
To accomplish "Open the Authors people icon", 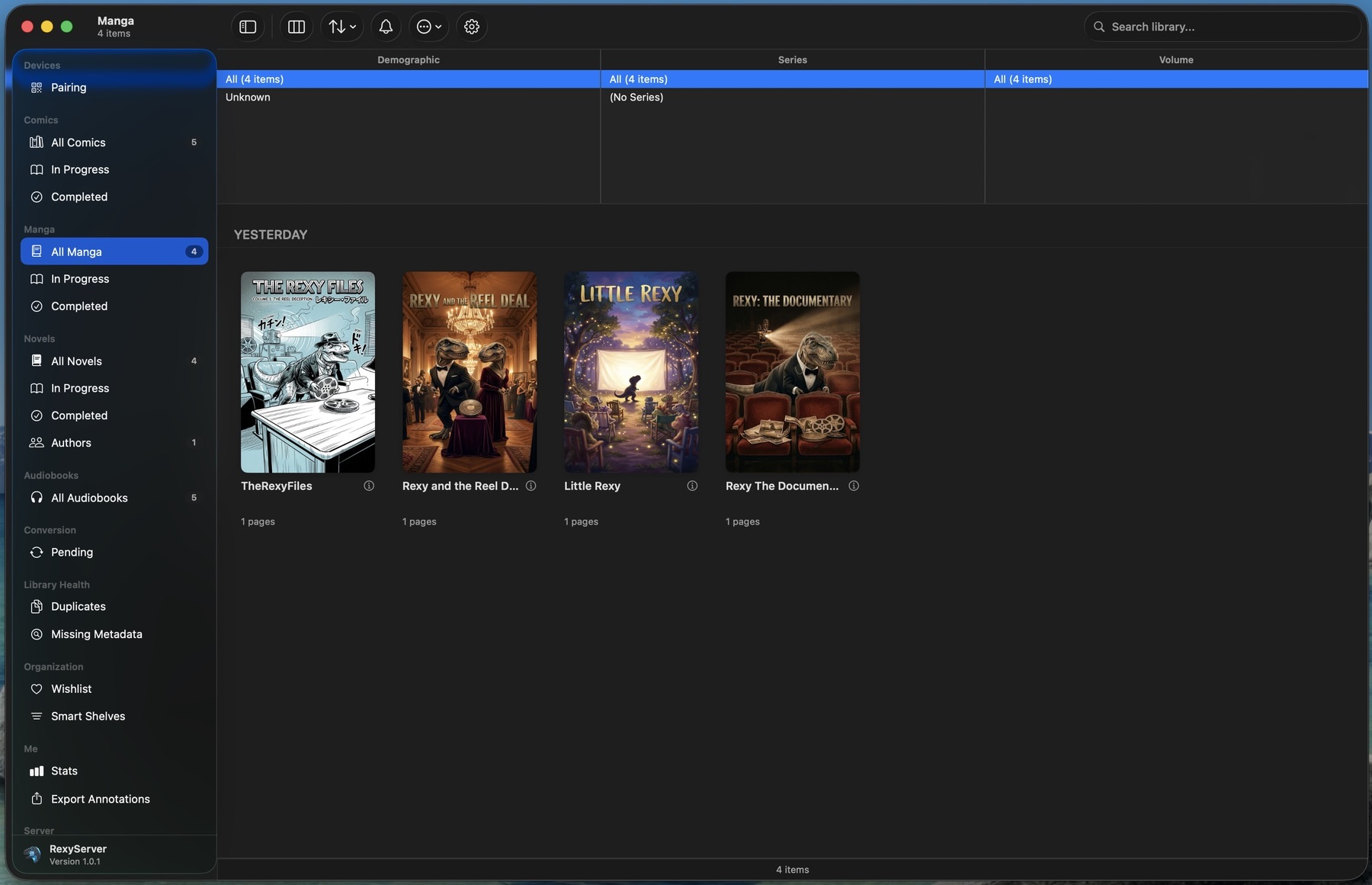I will pyautogui.click(x=36, y=443).
